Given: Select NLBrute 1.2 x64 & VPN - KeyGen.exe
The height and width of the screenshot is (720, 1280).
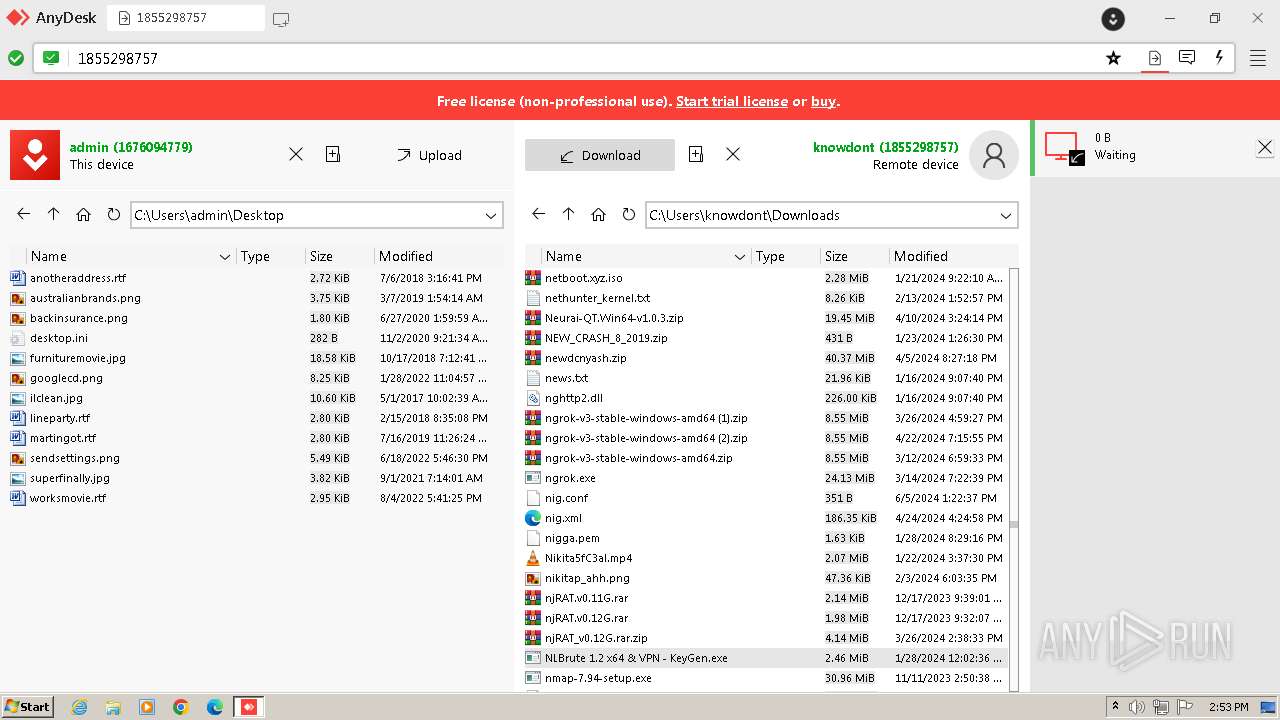Looking at the screenshot, I should click(x=766, y=658).
